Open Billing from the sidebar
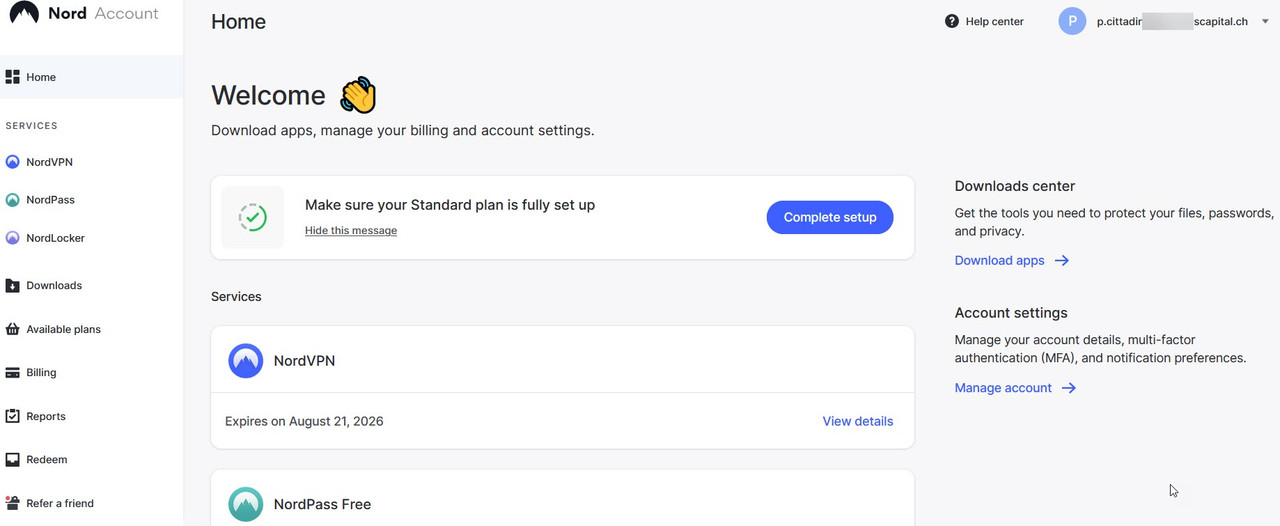Viewport: 1280px width, 526px height. pyautogui.click(x=41, y=373)
